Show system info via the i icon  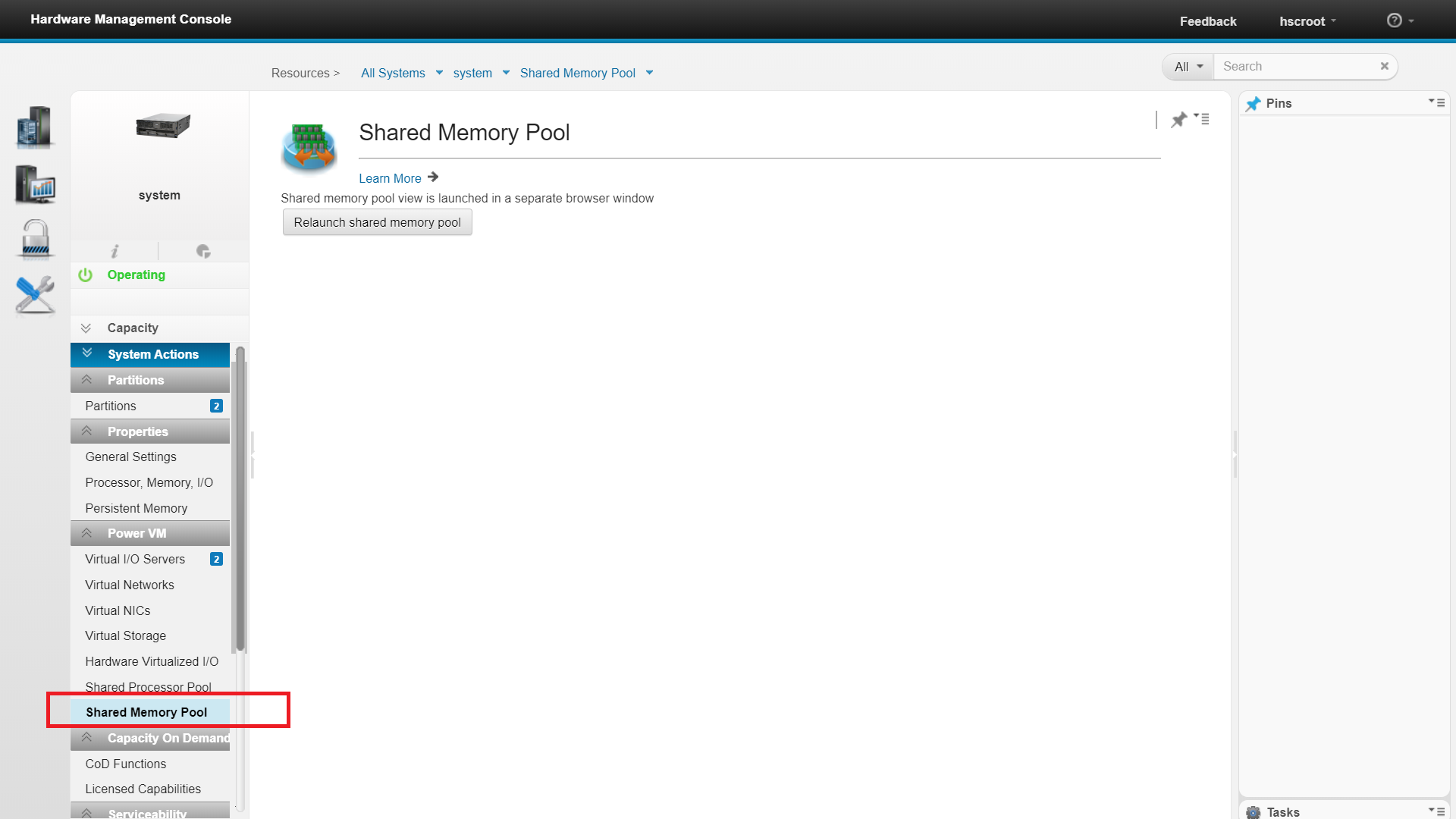click(115, 251)
